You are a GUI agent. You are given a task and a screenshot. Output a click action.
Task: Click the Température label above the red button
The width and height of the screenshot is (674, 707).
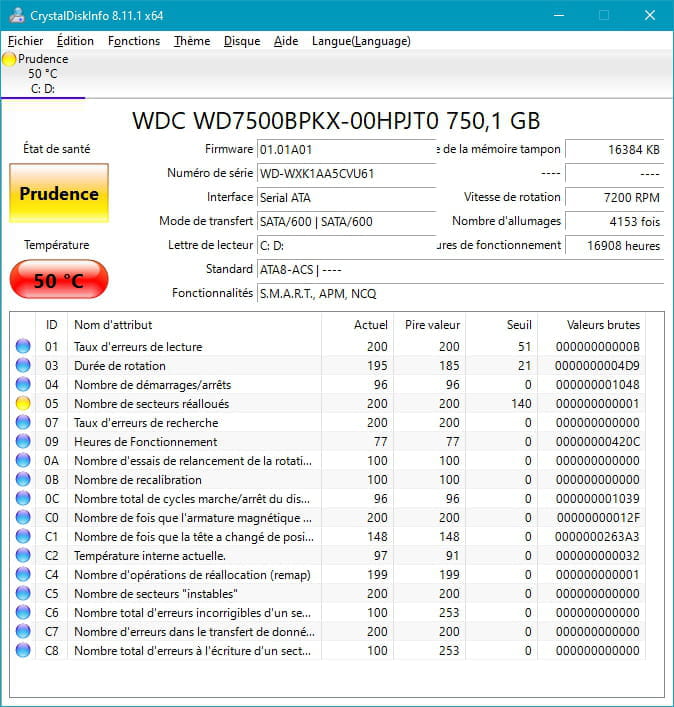pyautogui.click(x=57, y=245)
